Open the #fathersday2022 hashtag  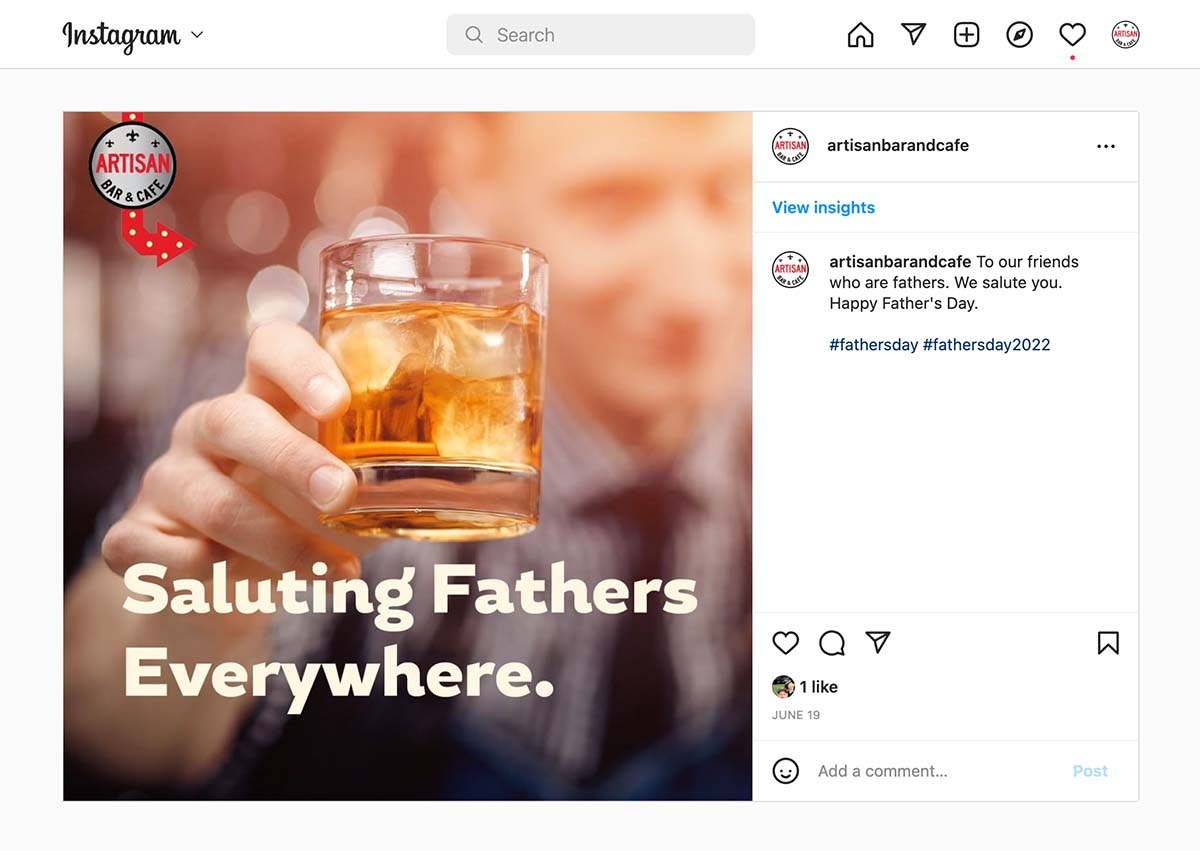click(x=986, y=344)
